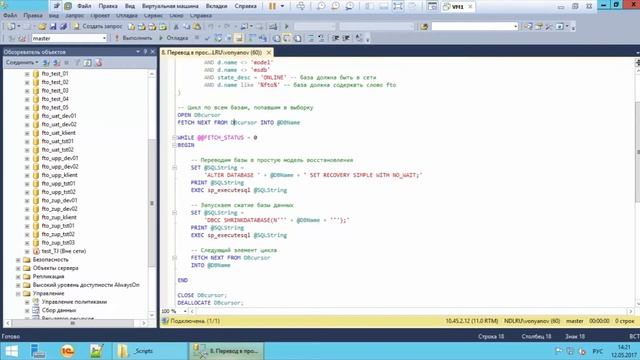Click the SSMS taskbar item 'Перевод в про...'
This screenshot has height=360, width=640.
tap(226, 351)
